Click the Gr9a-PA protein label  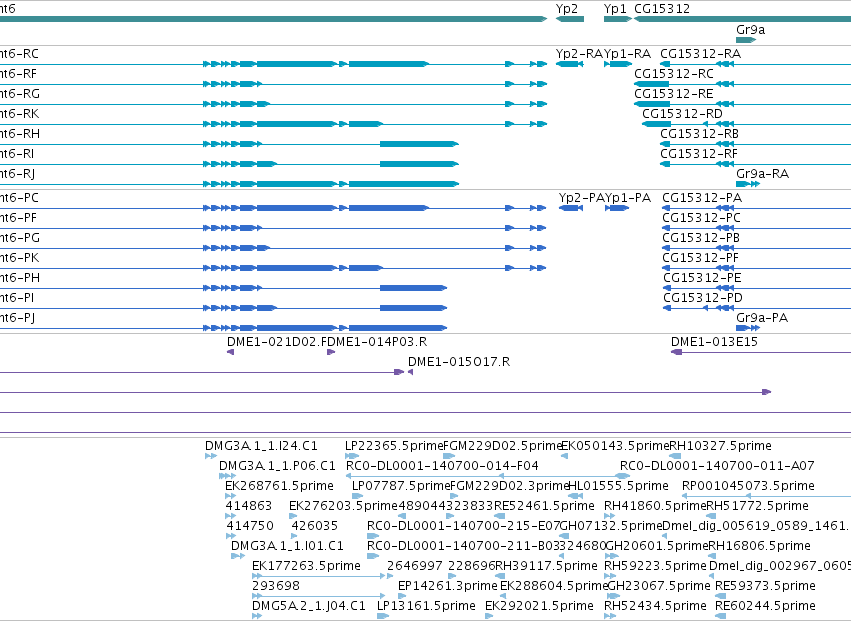pyautogui.click(x=761, y=318)
